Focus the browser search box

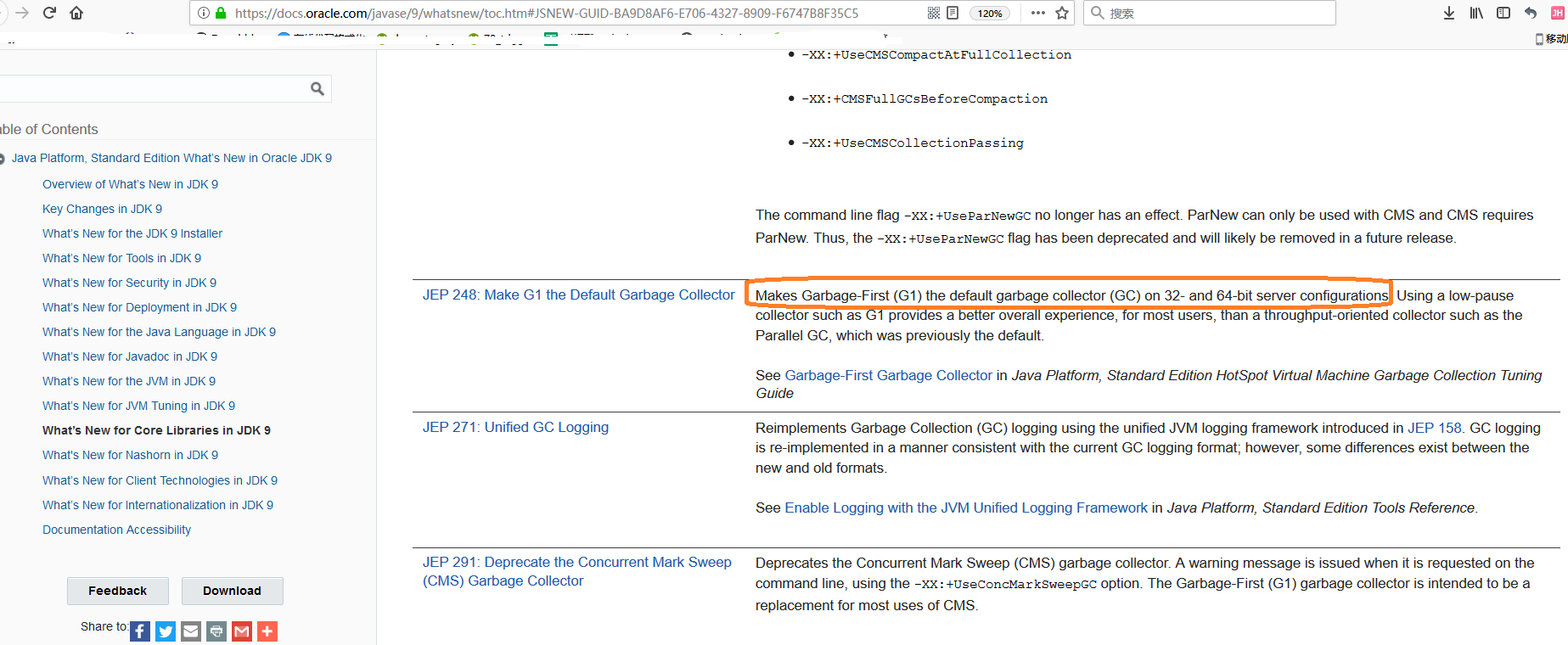[1209, 13]
